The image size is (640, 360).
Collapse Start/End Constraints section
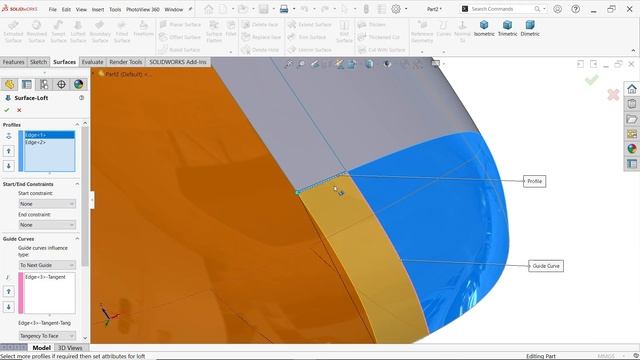point(77,184)
